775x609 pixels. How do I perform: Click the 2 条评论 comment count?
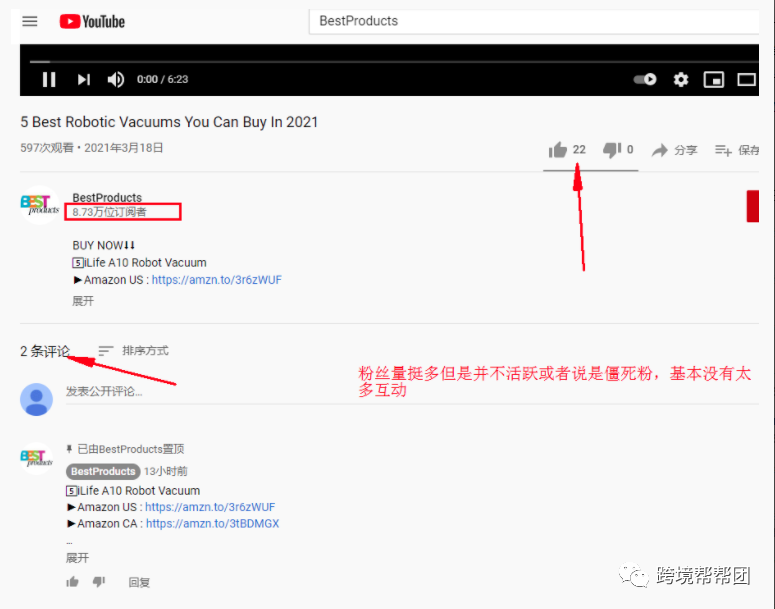tap(44, 351)
